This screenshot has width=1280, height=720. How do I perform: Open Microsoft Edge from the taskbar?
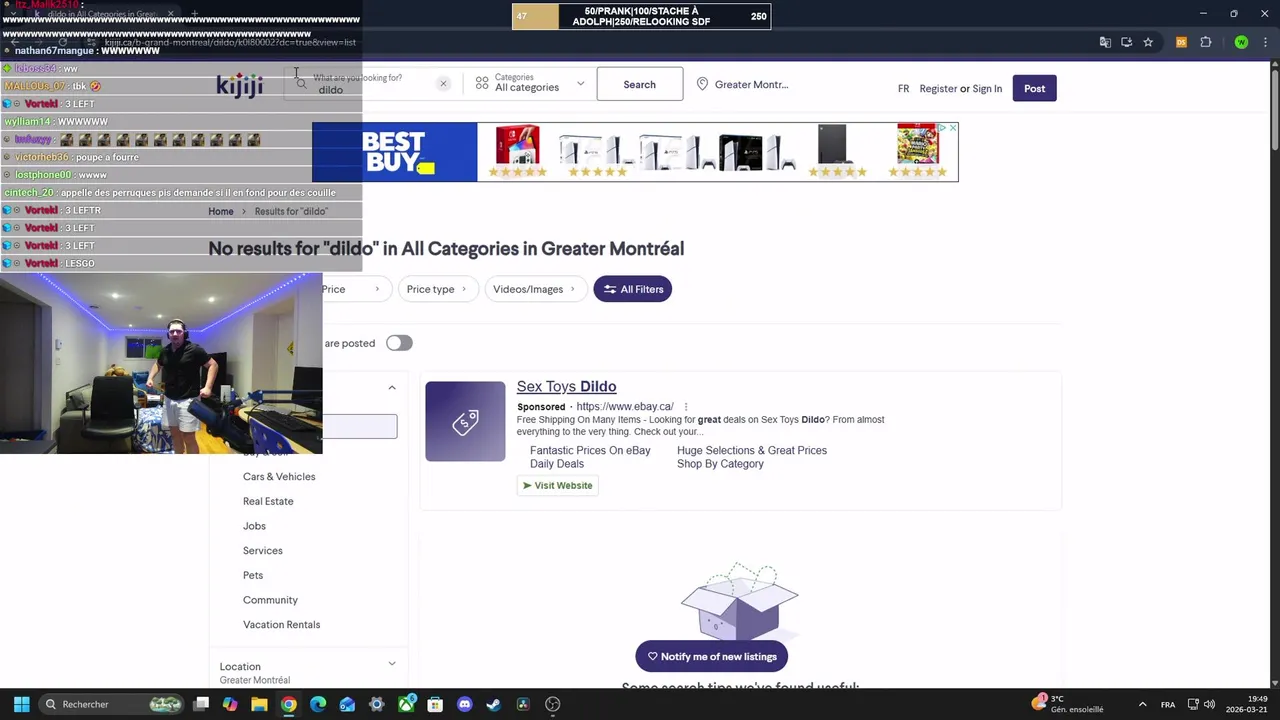[318, 704]
